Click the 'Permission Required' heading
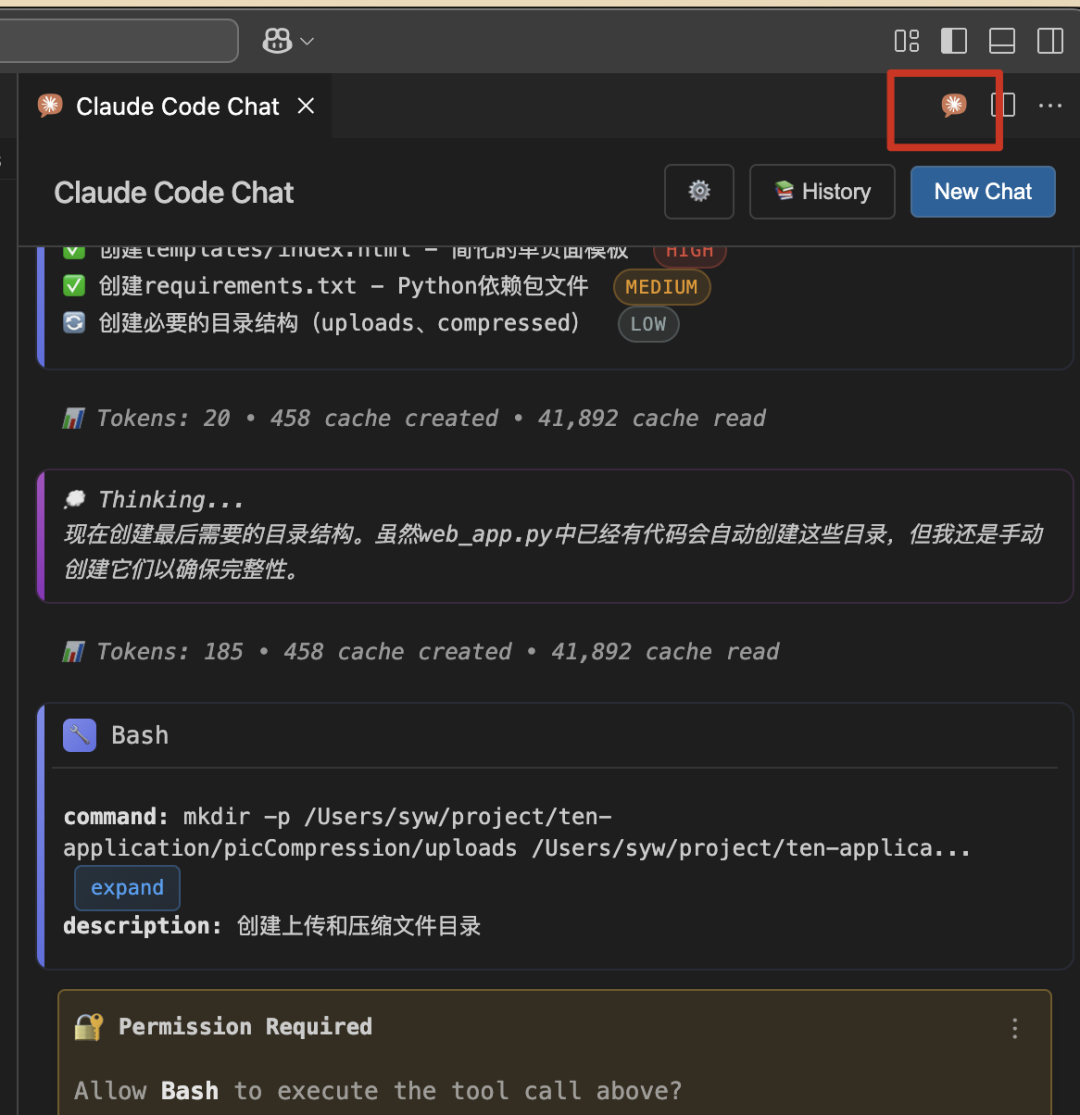 [245, 1026]
